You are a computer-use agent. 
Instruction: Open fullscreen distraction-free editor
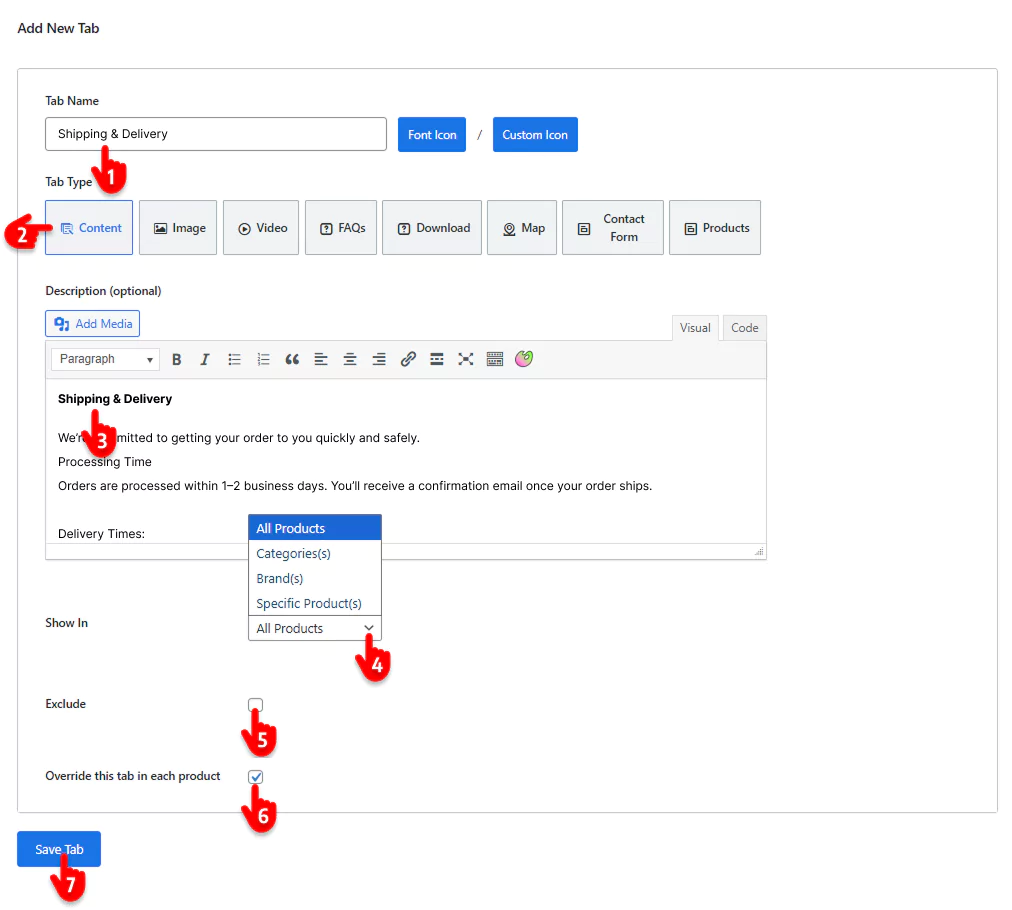[x=466, y=359]
